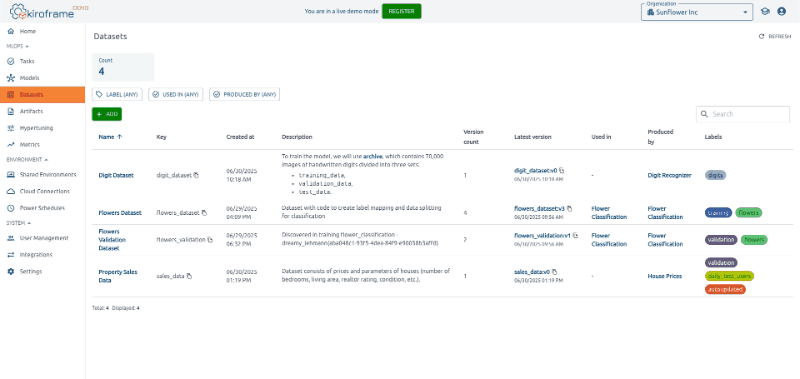
Task: Collapse the MLOPS sidebar section
Action: (18, 46)
